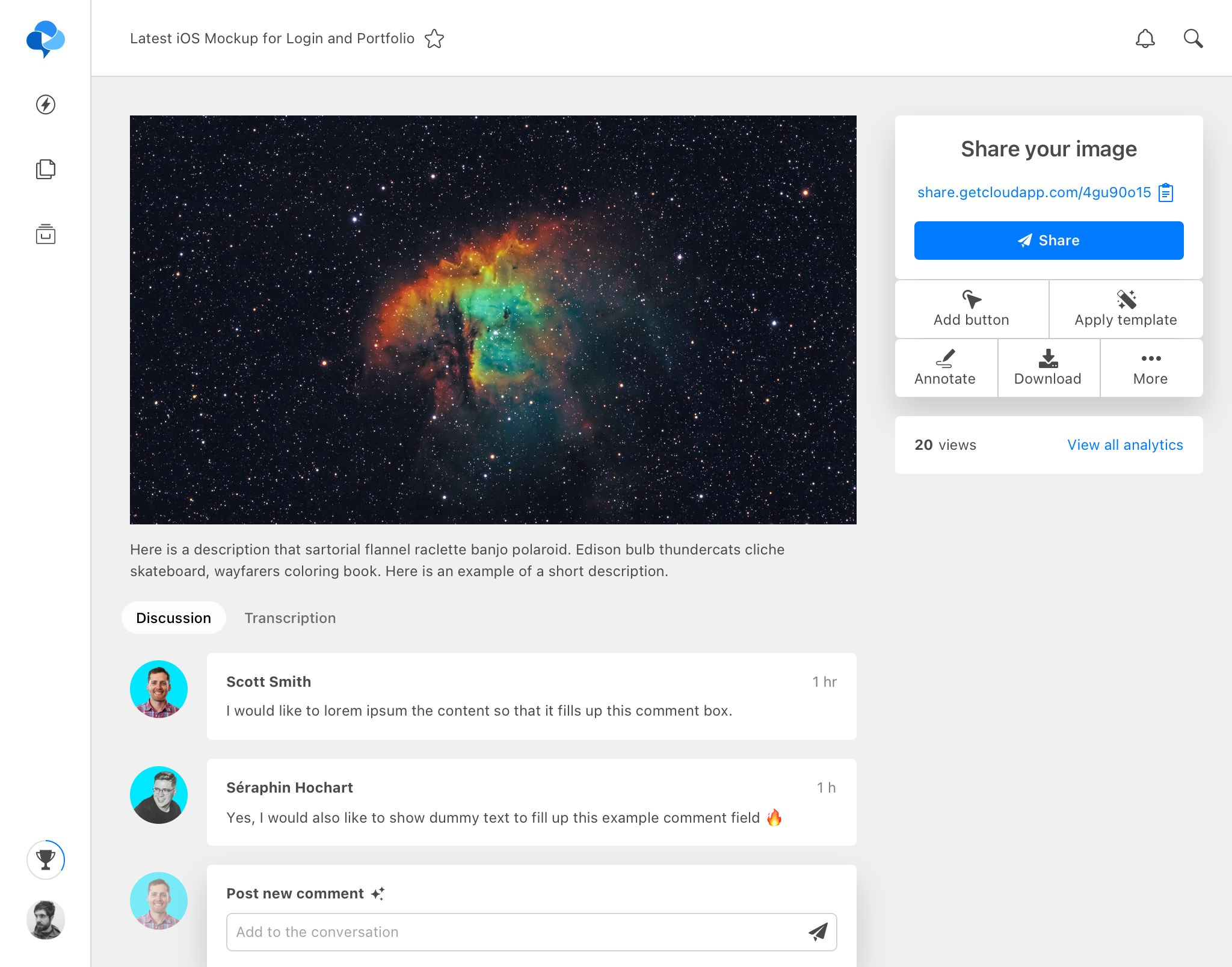Viewport: 1232px width, 967px height.
Task: Send comment with paper plane icon
Action: (x=818, y=932)
